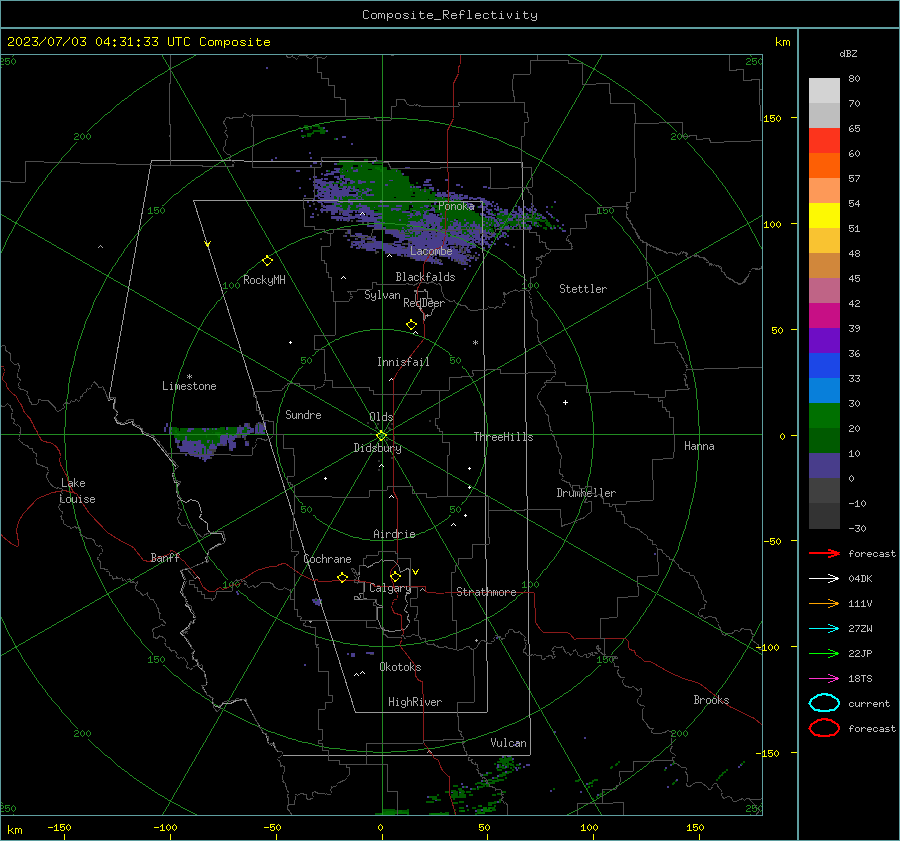Click the yellow diamond marker near Cochrane
Viewport: 900px width, 841px height.
click(342, 577)
